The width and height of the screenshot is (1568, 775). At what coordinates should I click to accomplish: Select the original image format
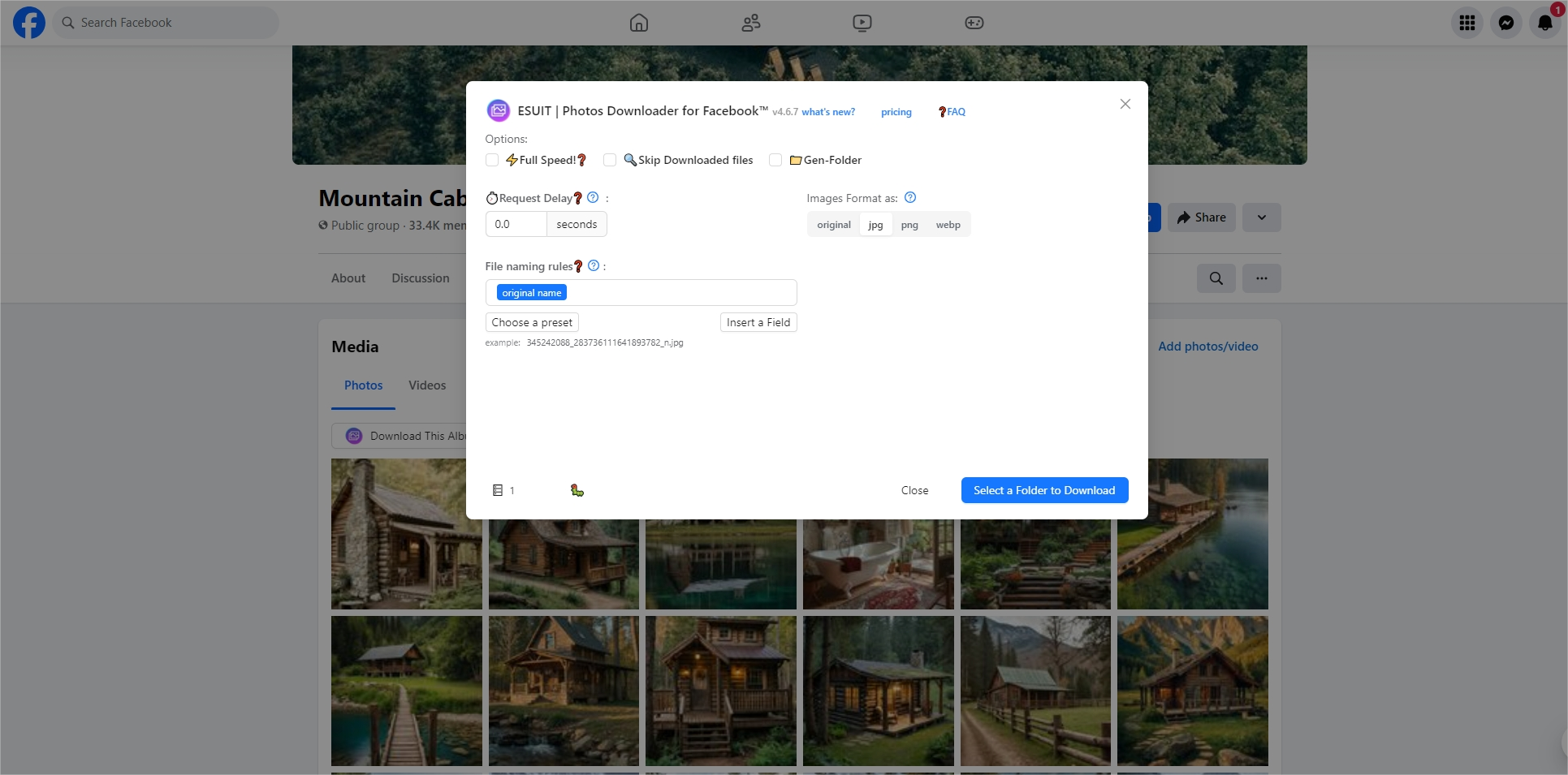coord(834,225)
